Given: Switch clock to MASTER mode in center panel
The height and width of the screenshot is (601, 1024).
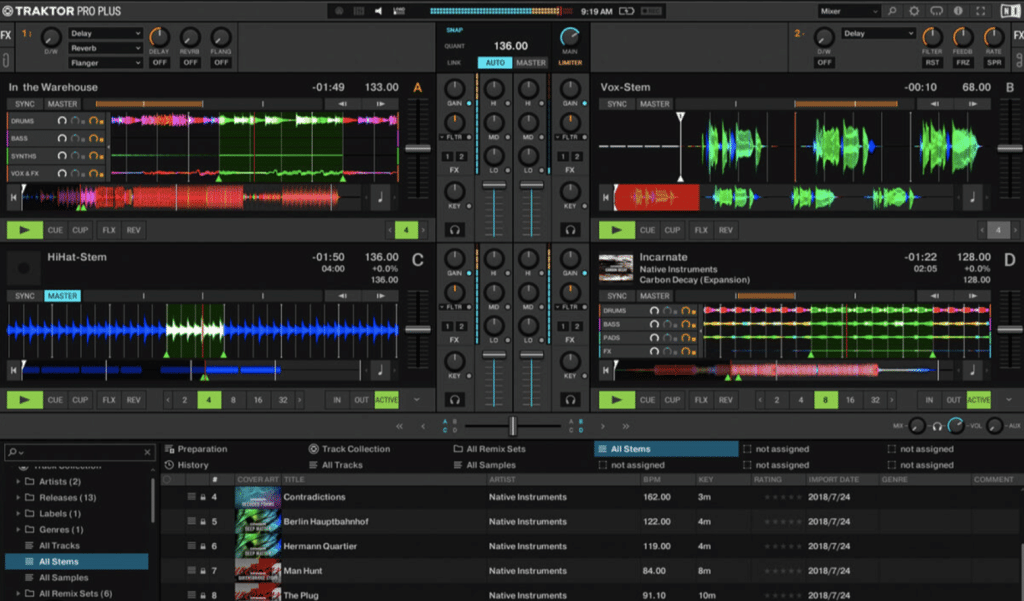Looking at the screenshot, I should tap(531, 63).
